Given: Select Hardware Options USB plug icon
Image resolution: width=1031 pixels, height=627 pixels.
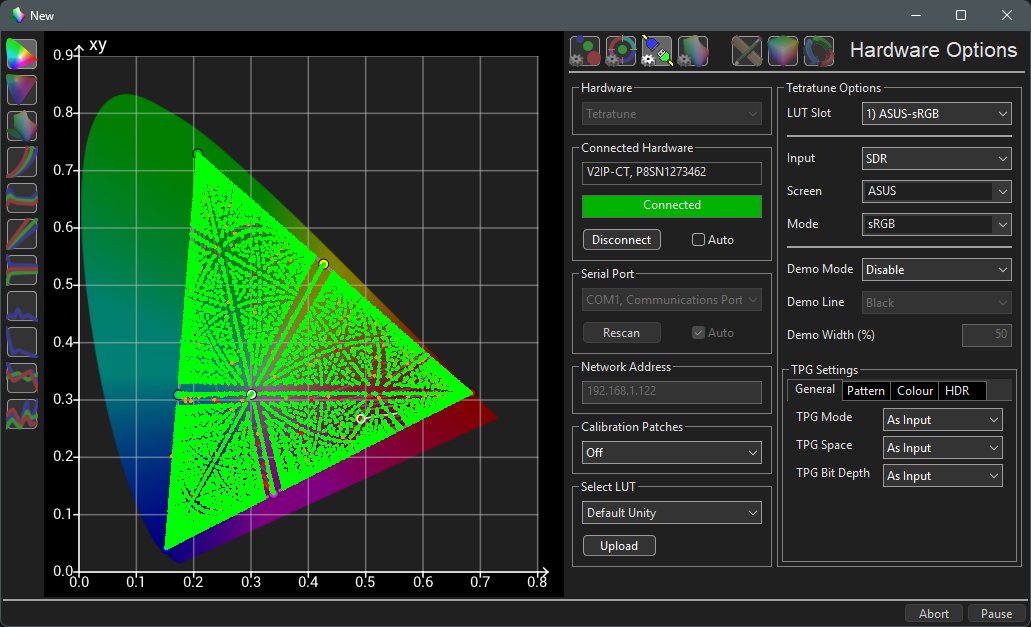Looking at the screenshot, I should [657, 51].
